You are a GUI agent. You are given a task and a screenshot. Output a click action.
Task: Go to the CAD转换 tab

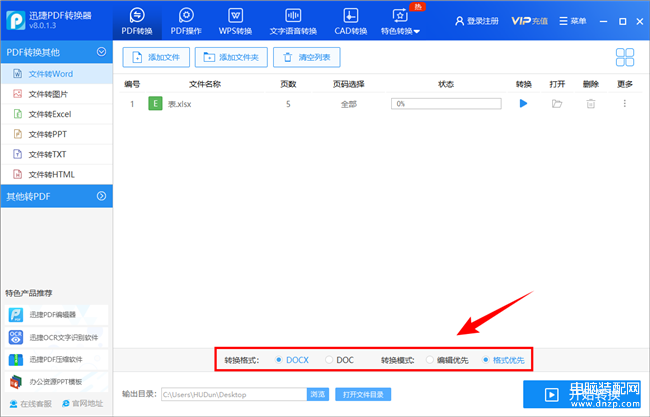[x=351, y=21]
